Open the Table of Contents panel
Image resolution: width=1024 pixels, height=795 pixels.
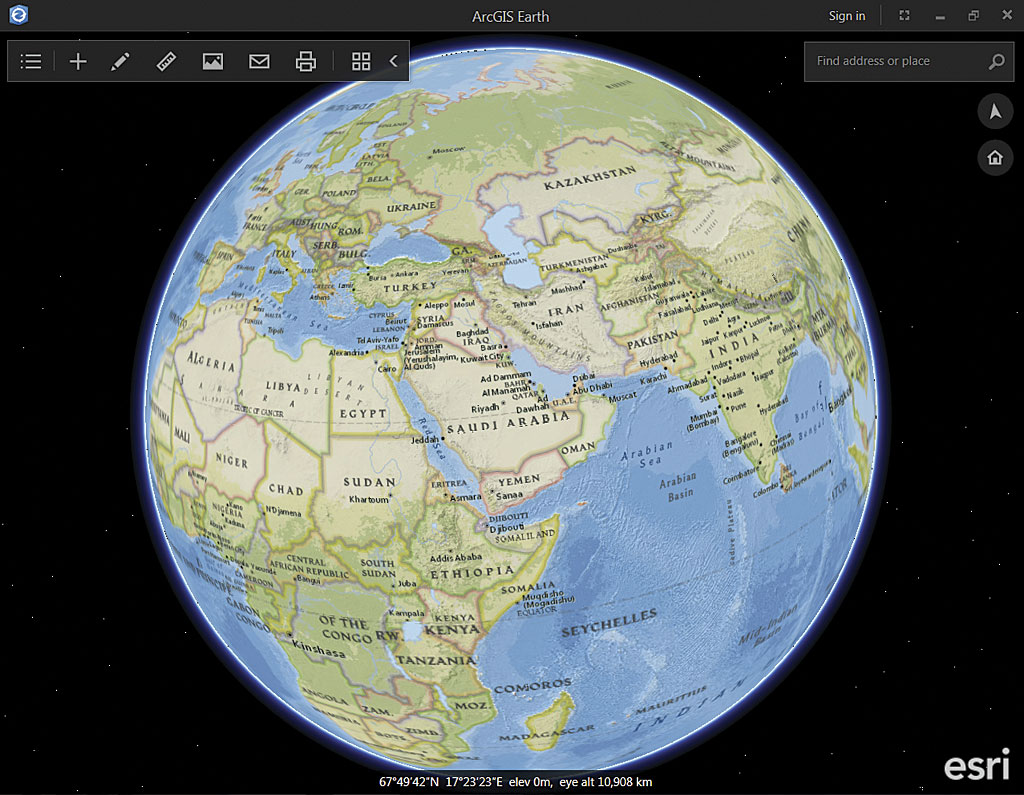click(x=30, y=61)
